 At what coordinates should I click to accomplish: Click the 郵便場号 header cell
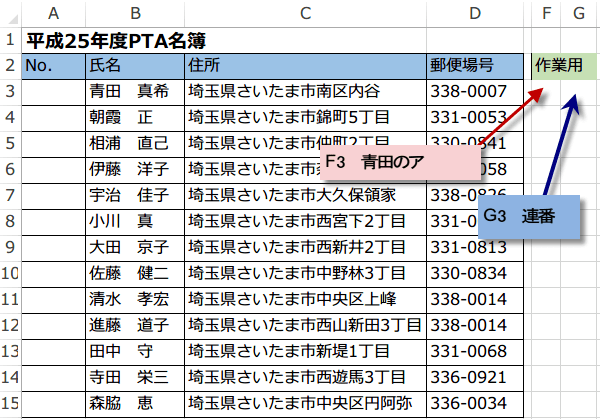pyautogui.click(x=475, y=67)
